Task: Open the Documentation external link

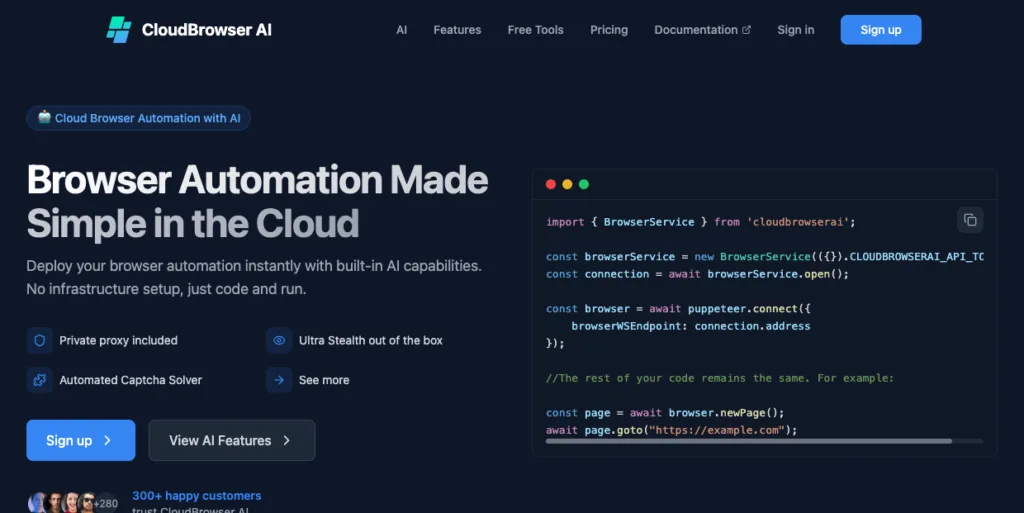Action: click(702, 30)
